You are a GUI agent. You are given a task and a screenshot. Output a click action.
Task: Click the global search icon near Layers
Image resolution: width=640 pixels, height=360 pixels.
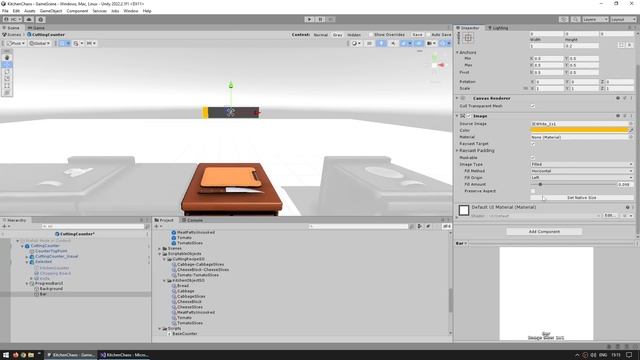tap(575, 19)
